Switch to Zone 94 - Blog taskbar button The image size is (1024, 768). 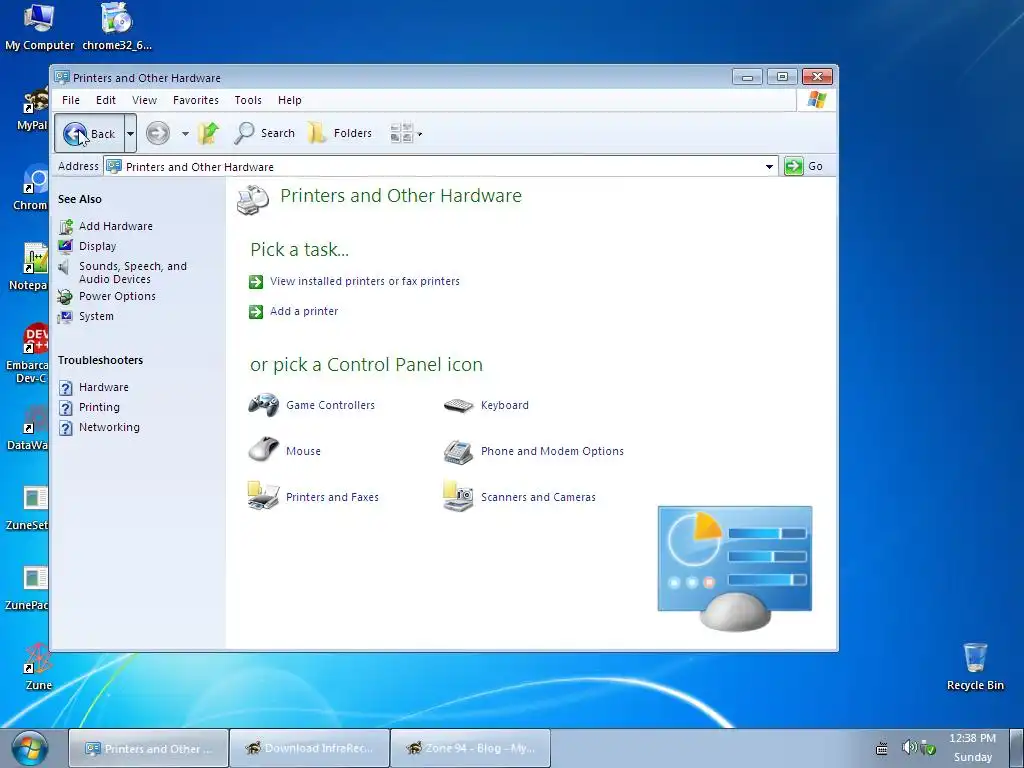coord(470,748)
